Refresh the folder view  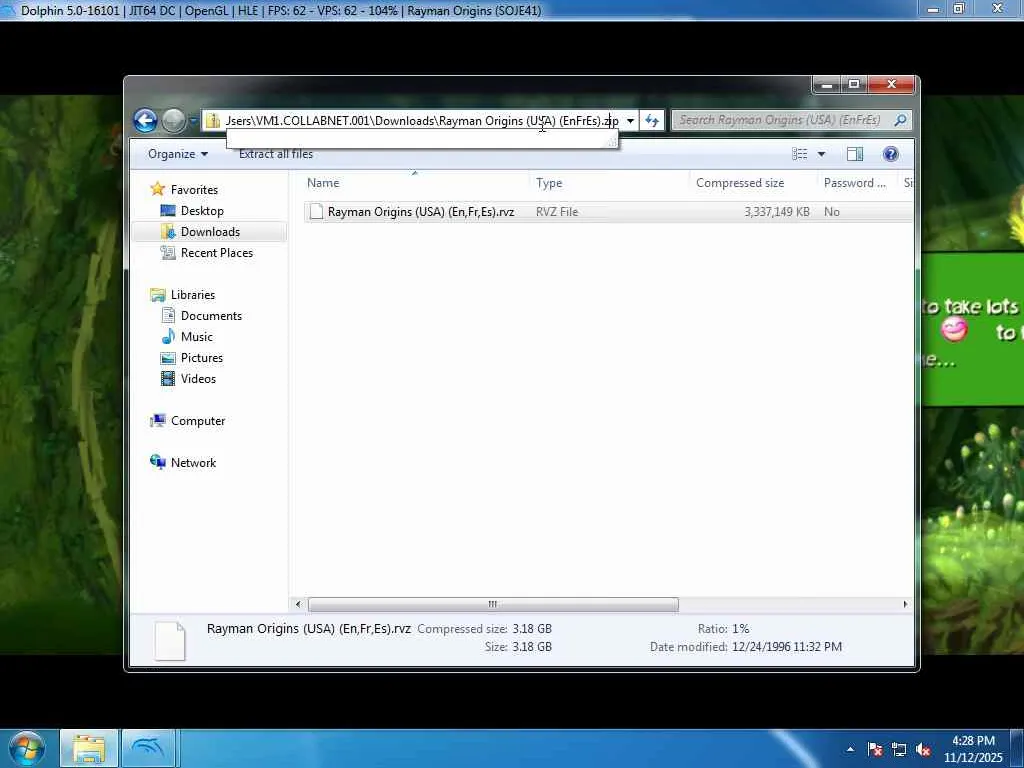coord(652,120)
